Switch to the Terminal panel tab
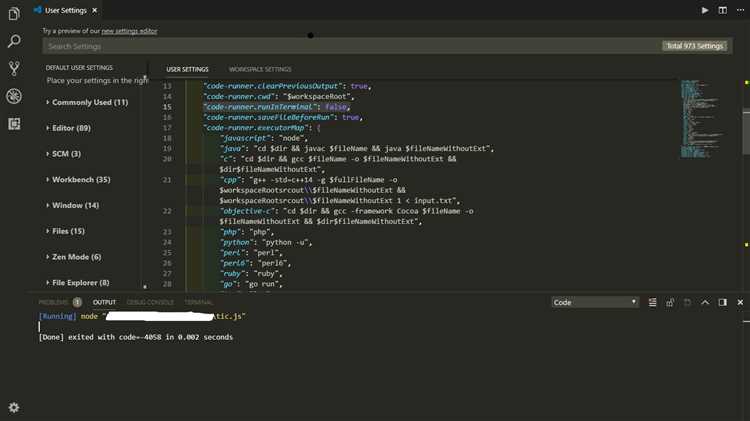The height and width of the screenshot is (421, 750). [199, 302]
